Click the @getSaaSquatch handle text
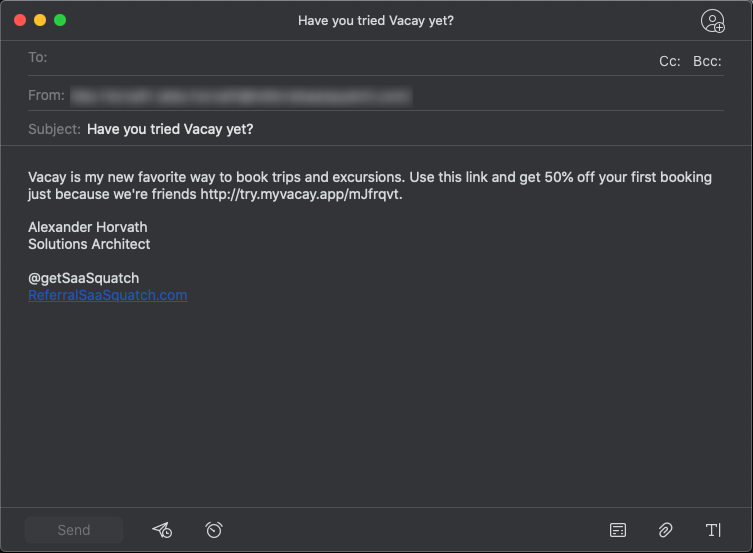 coord(84,278)
